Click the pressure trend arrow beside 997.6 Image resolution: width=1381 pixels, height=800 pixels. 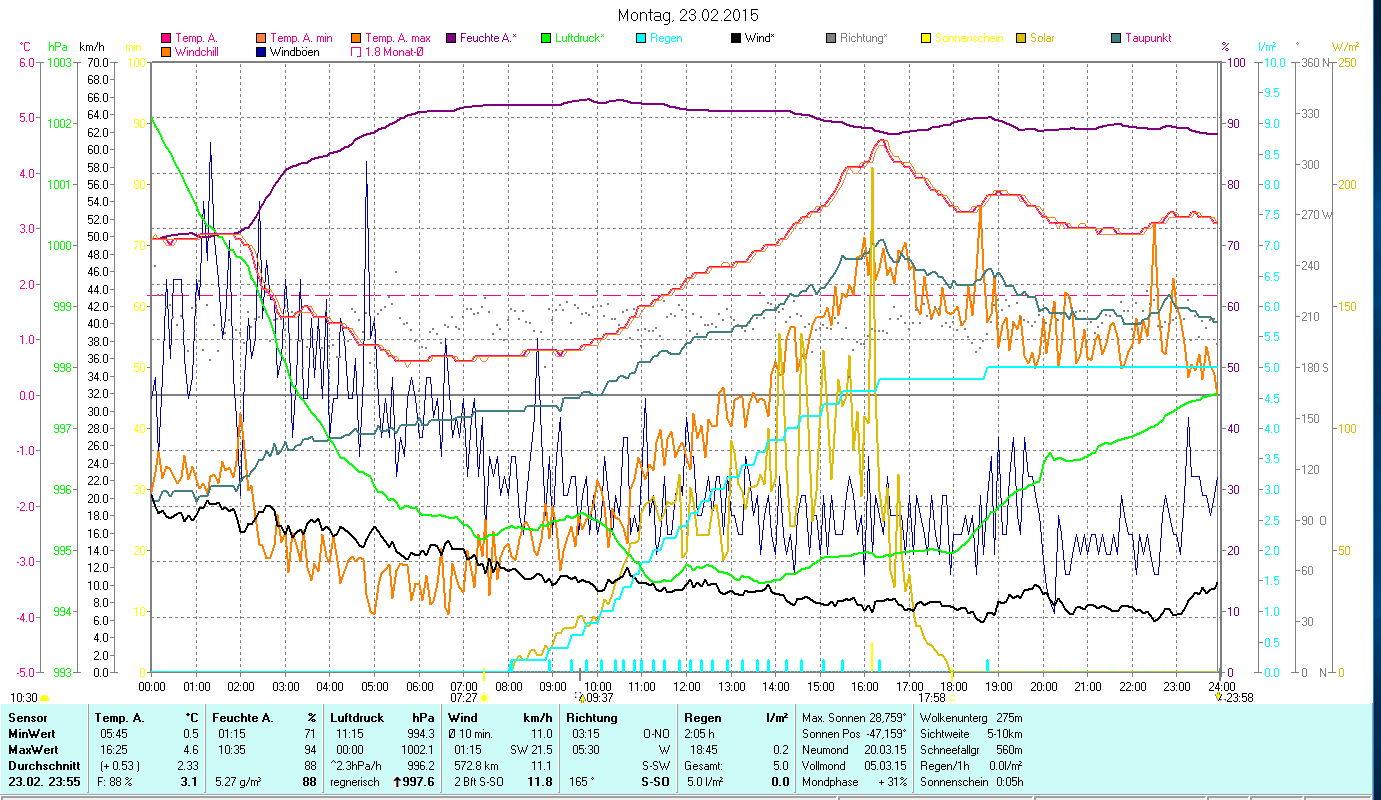pos(398,782)
